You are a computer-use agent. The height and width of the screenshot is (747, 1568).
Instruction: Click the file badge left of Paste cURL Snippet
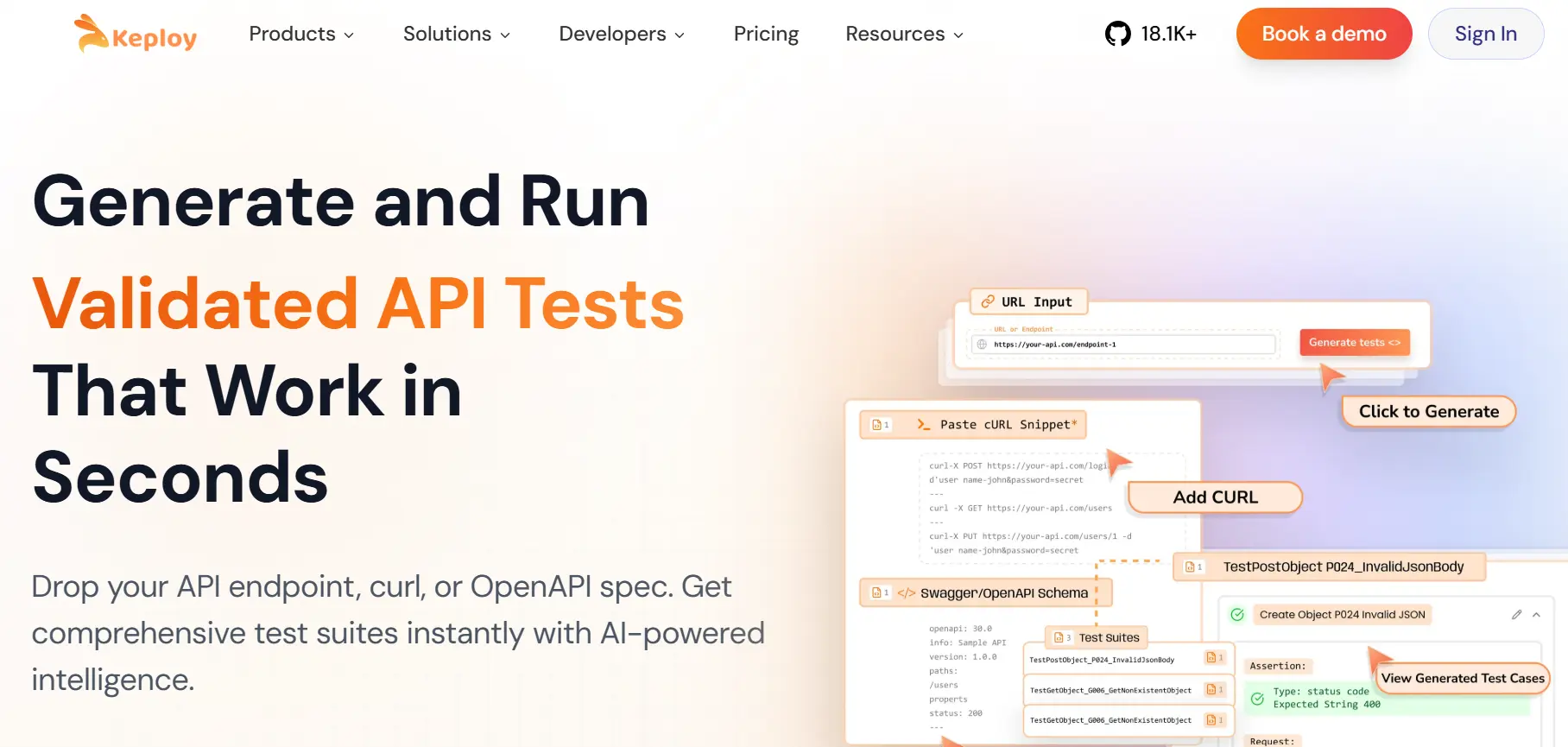[880, 424]
